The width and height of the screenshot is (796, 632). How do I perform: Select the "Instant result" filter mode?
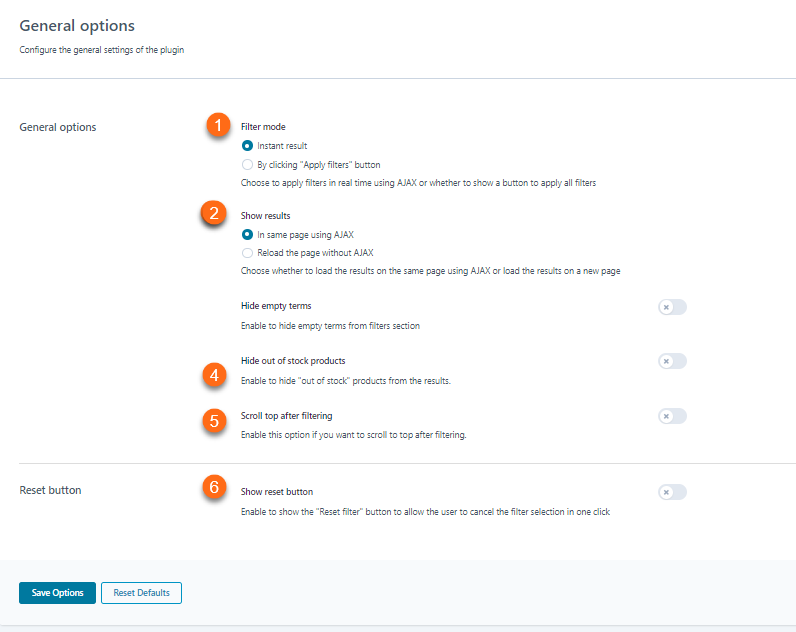247,146
